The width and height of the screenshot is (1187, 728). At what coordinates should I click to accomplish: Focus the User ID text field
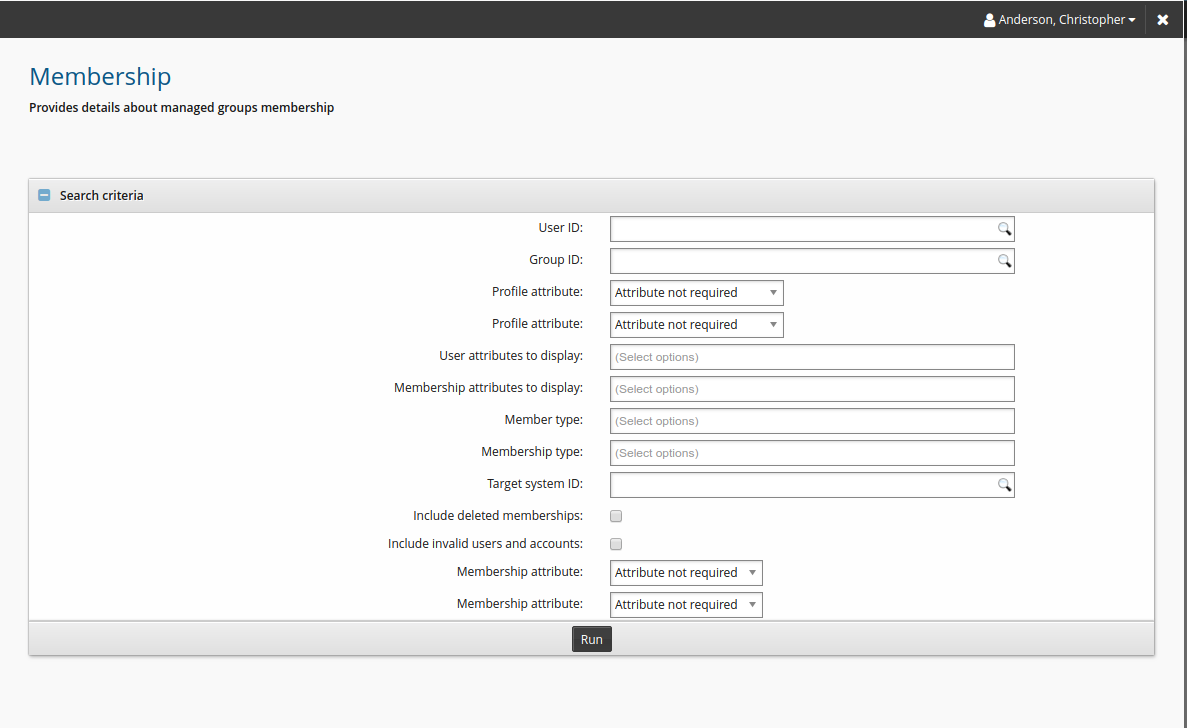coord(802,229)
